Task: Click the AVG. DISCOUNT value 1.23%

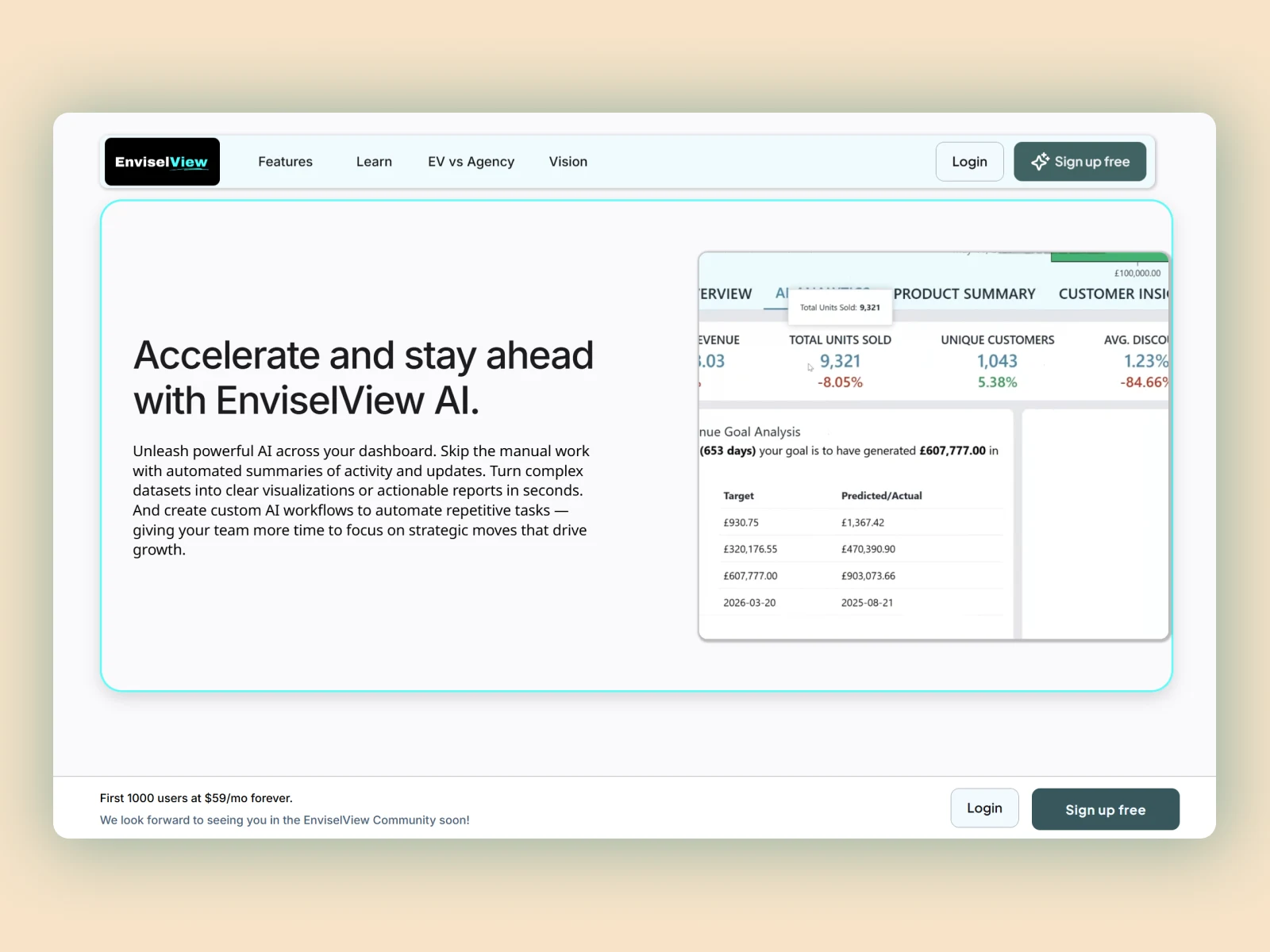Action: 1146,361
